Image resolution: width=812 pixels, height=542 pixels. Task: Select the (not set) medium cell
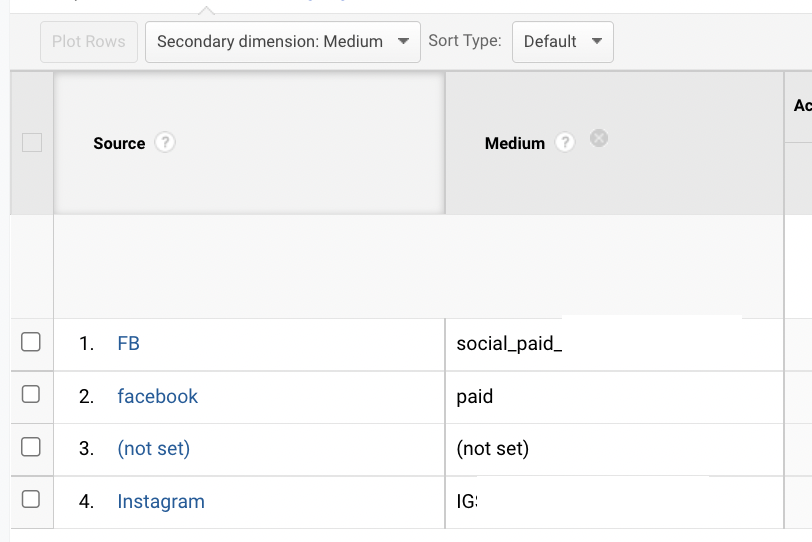(614, 449)
